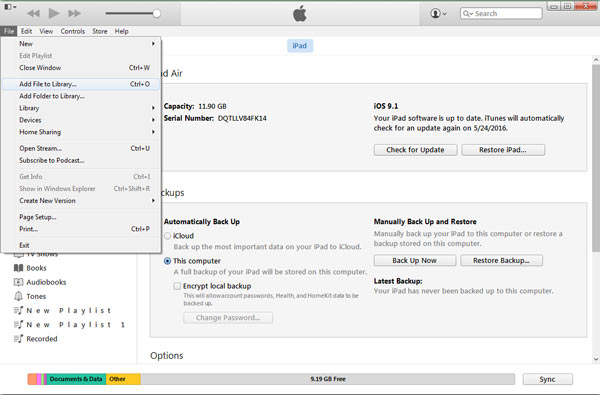
Task: Click the Restore iPad button
Action: tap(503, 150)
